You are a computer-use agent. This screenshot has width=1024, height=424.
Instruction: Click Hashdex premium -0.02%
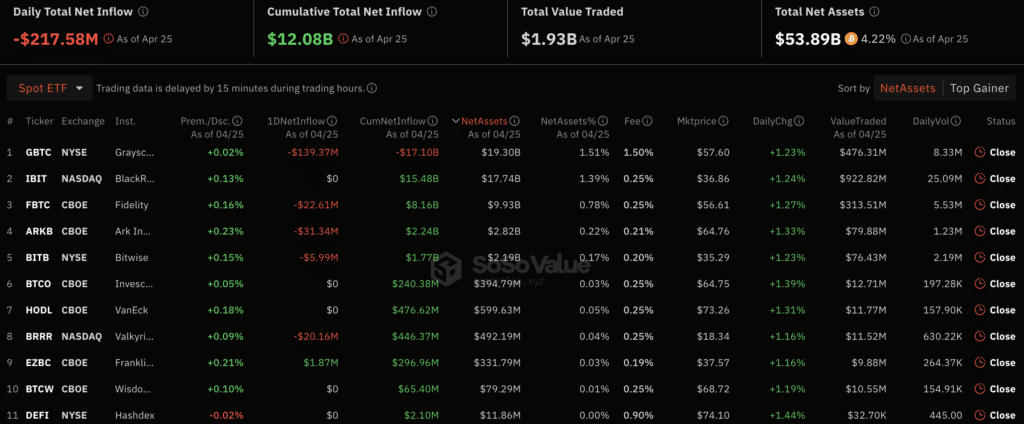[226, 415]
